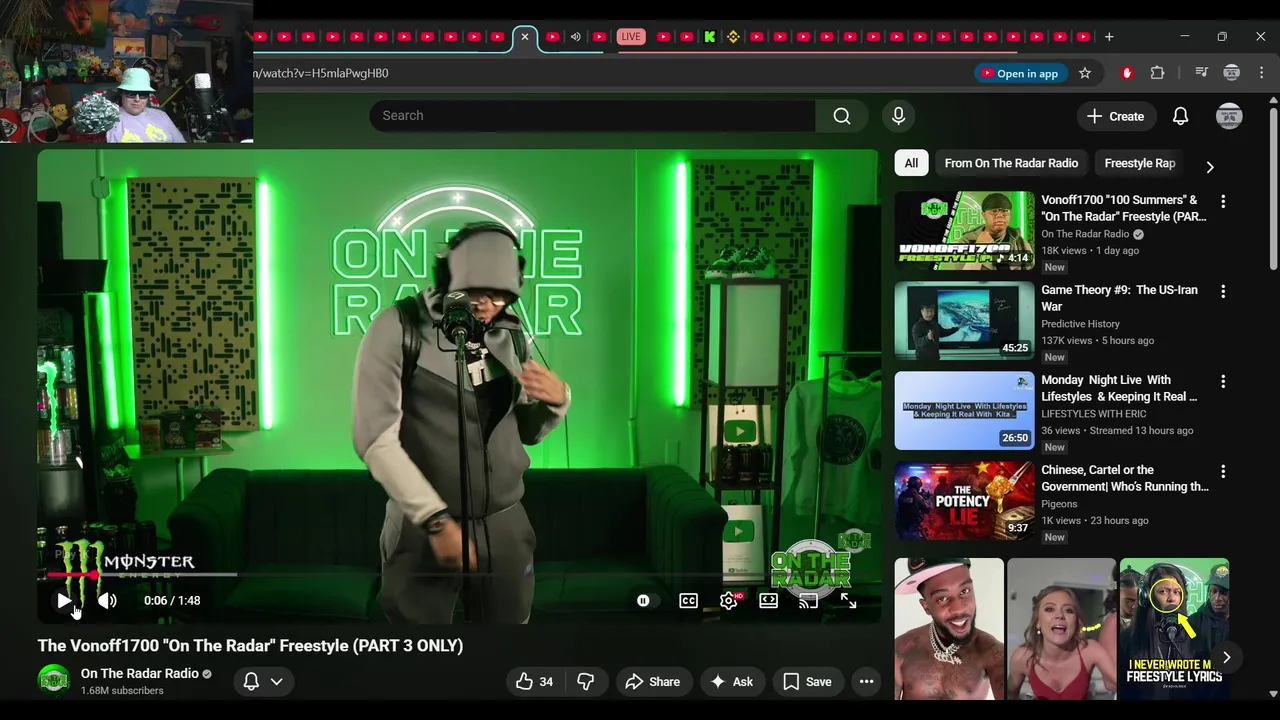The width and height of the screenshot is (1280, 720).
Task: Show more filter chips with right arrow
Action: [1210, 167]
